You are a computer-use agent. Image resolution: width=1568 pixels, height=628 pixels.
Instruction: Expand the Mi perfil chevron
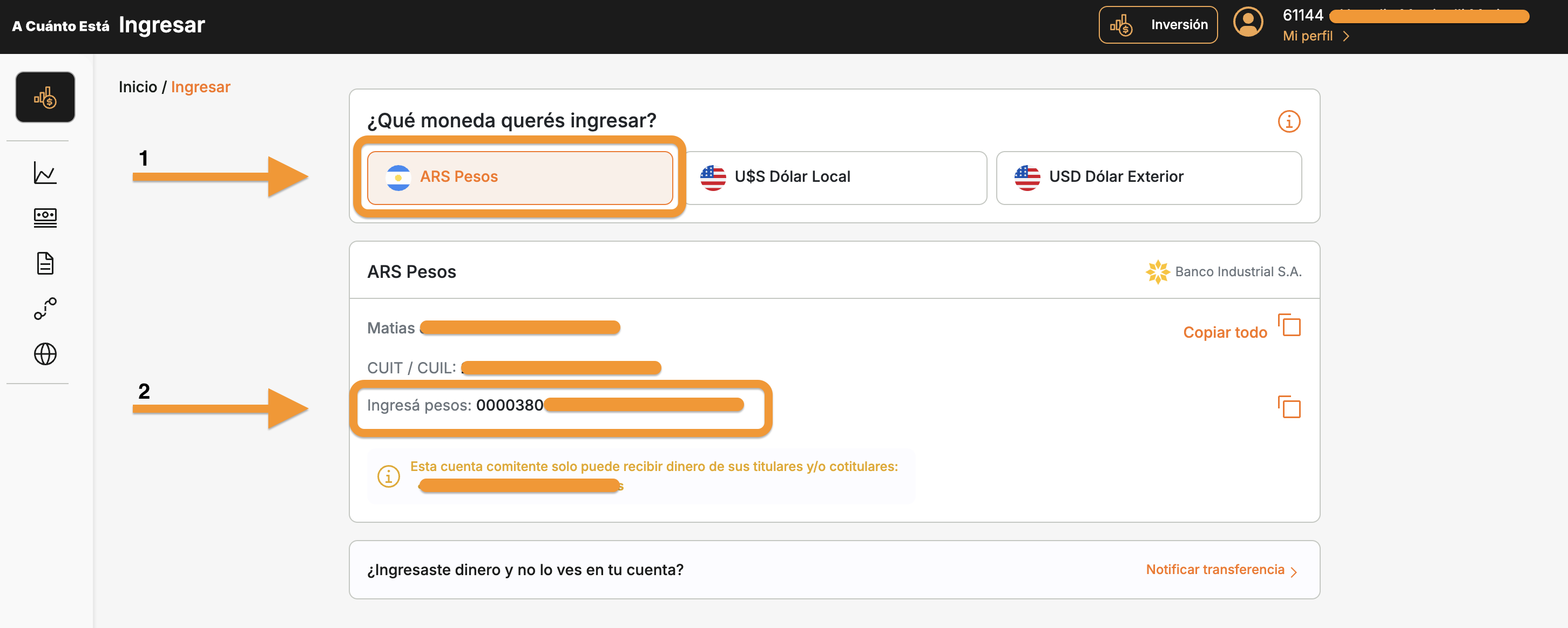coord(1347,37)
